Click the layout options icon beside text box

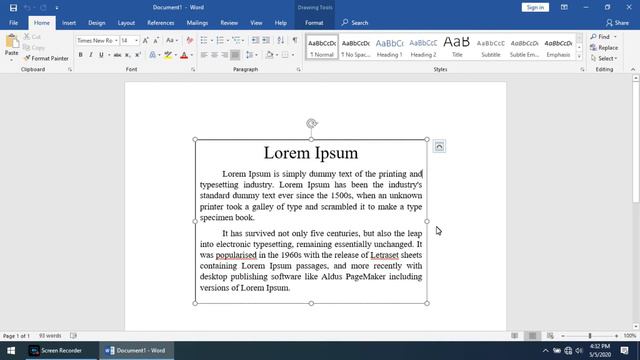coord(439,146)
